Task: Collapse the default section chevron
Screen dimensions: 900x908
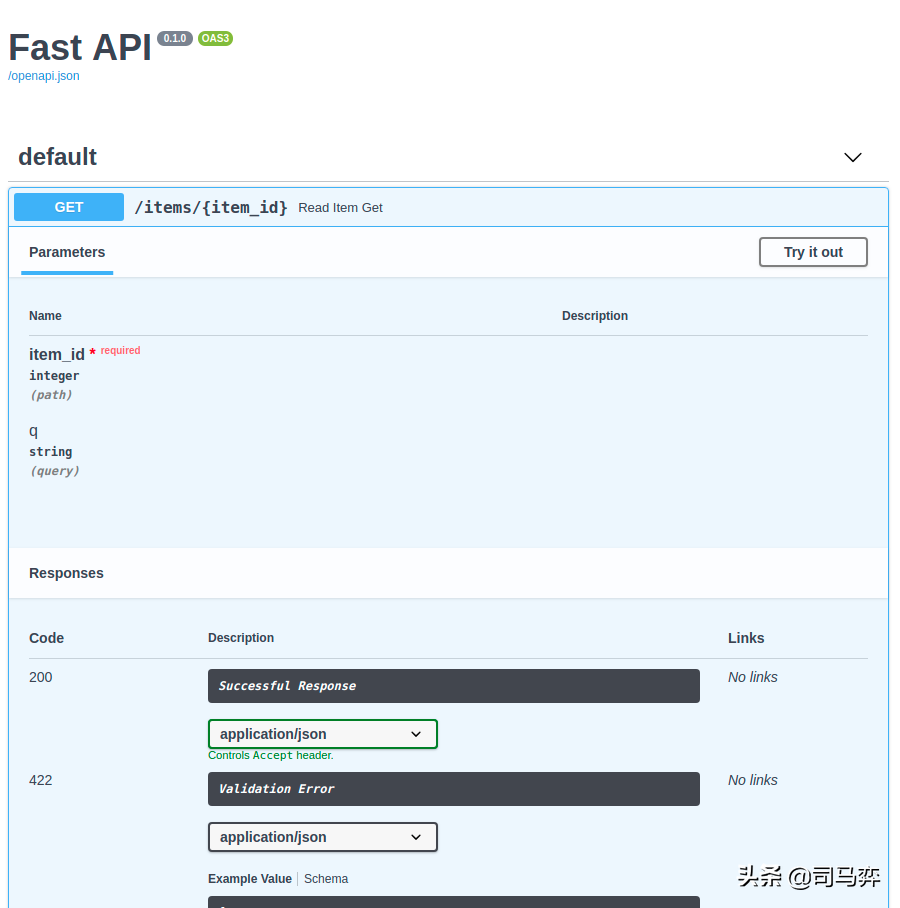Action: click(853, 158)
